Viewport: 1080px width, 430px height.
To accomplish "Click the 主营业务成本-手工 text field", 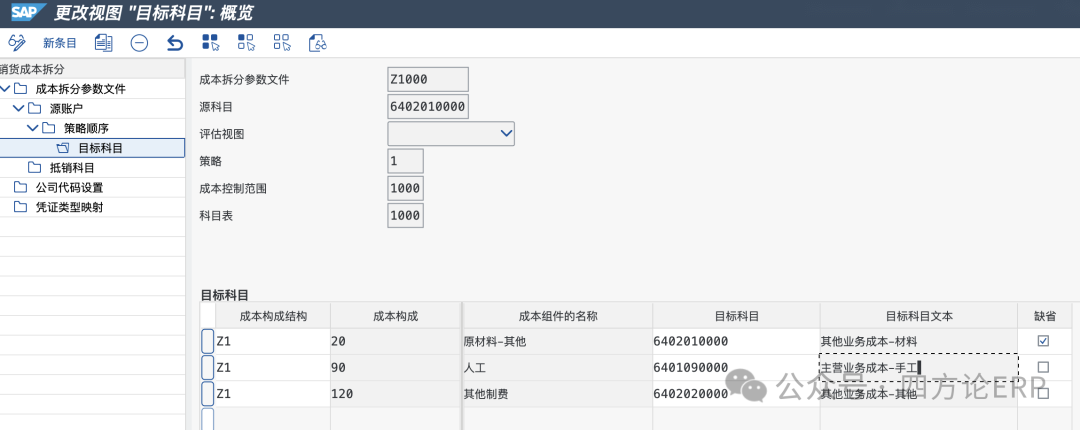I will tap(919, 367).
